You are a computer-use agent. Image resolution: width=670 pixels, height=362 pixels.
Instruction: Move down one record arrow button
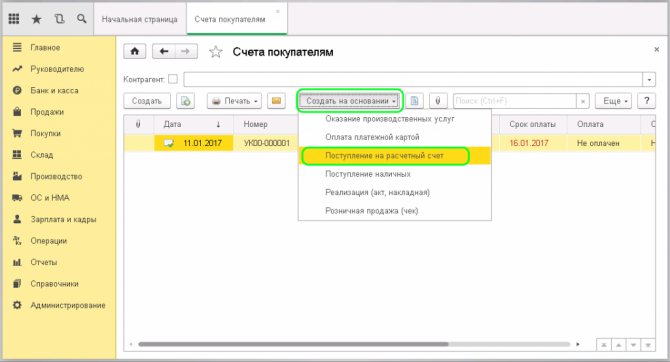(633, 345)
